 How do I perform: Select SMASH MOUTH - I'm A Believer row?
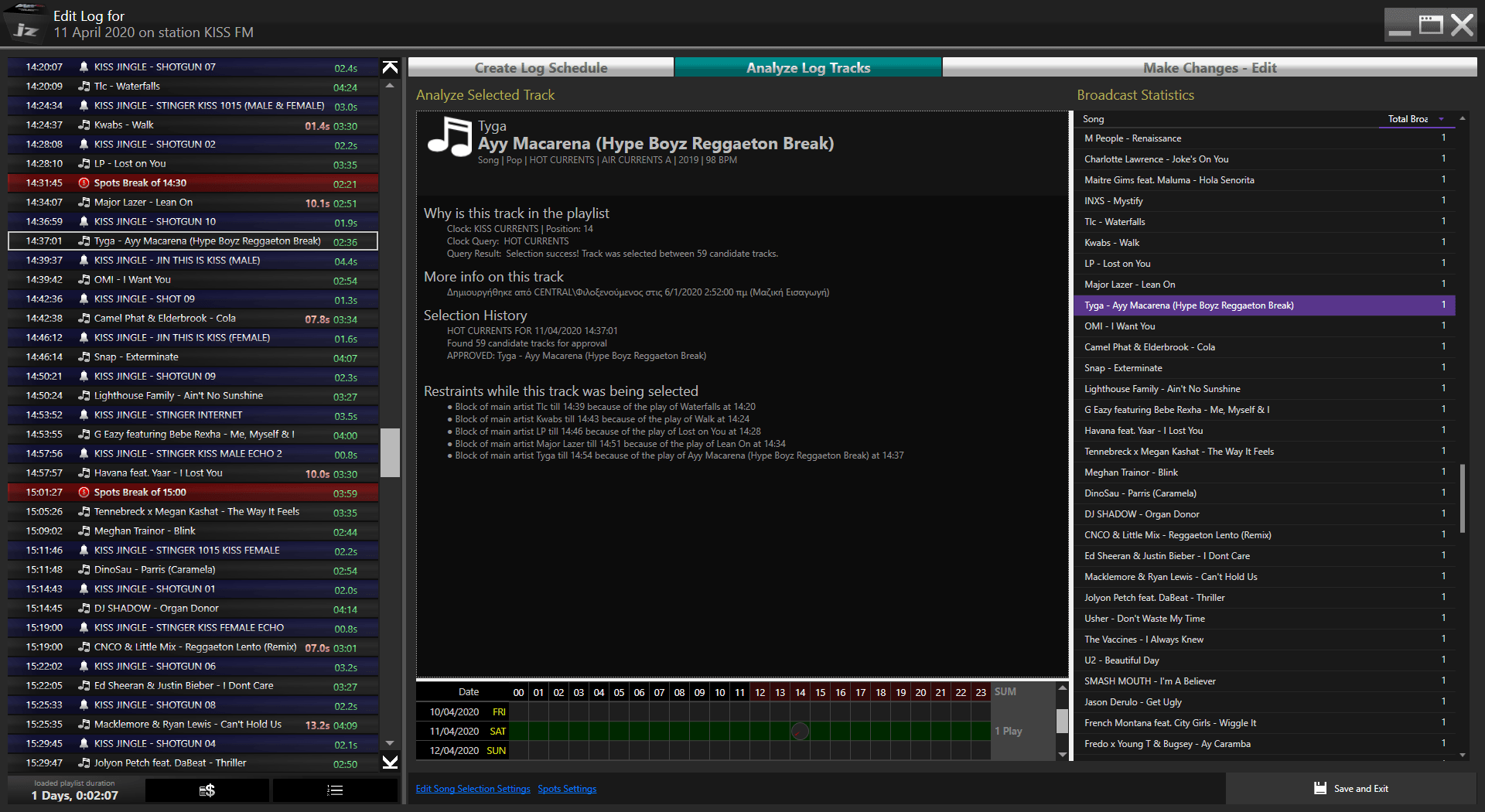tap(1265, 681)
